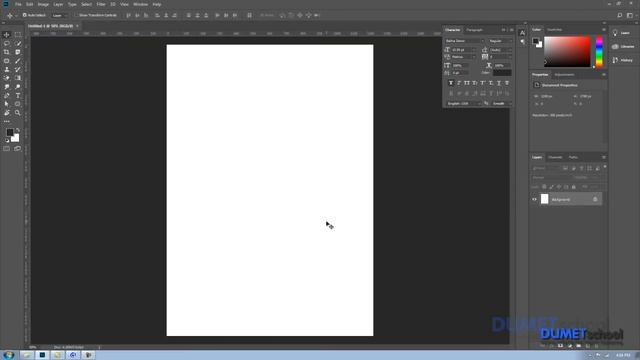Select the Crop tool
Viewport: 640px width, 360px height.
click(x=7, y=52)
